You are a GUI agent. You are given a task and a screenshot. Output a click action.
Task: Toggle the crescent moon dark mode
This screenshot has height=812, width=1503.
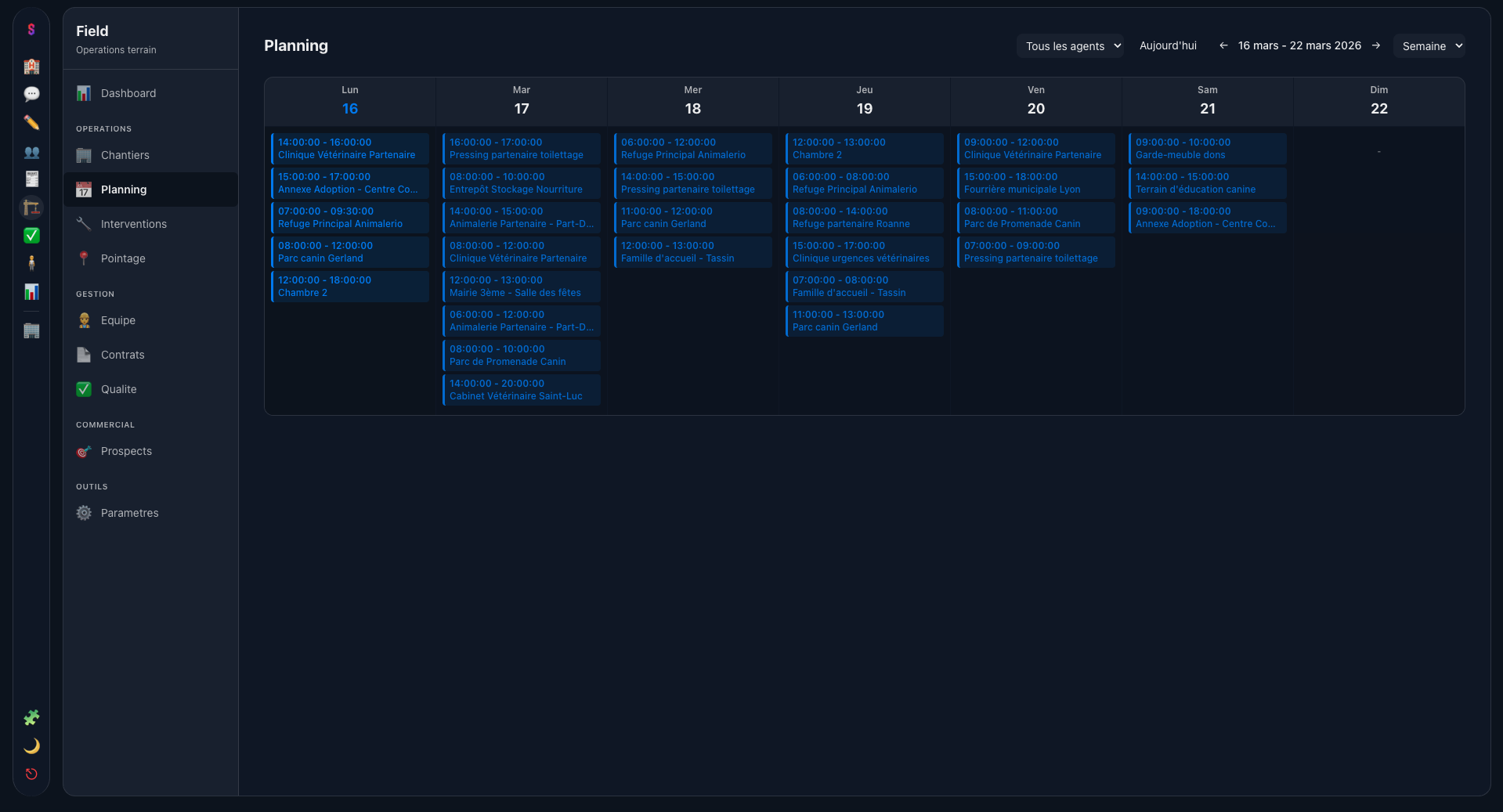pyautogui.click(x=31, y=745)
